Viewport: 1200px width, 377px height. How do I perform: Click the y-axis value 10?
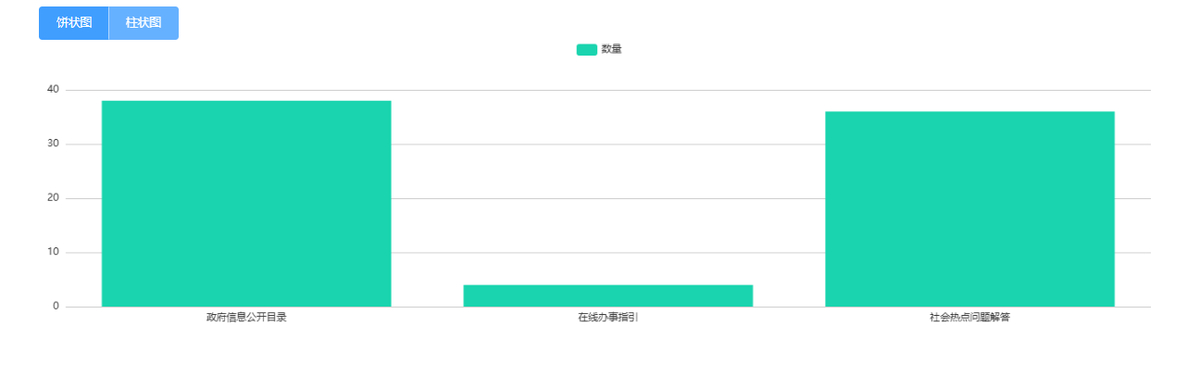click(53, 252)
